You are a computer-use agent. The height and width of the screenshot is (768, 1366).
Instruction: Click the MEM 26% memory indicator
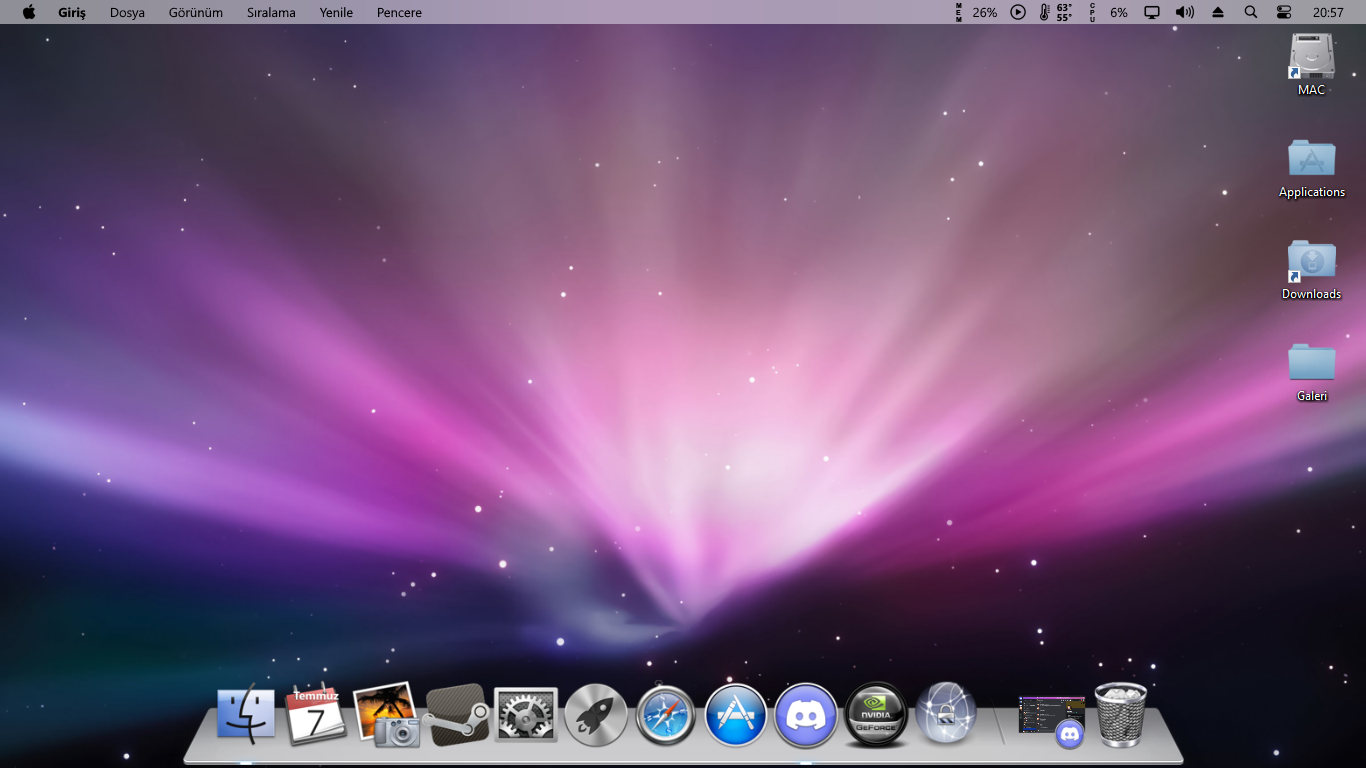tap(976, 12)
